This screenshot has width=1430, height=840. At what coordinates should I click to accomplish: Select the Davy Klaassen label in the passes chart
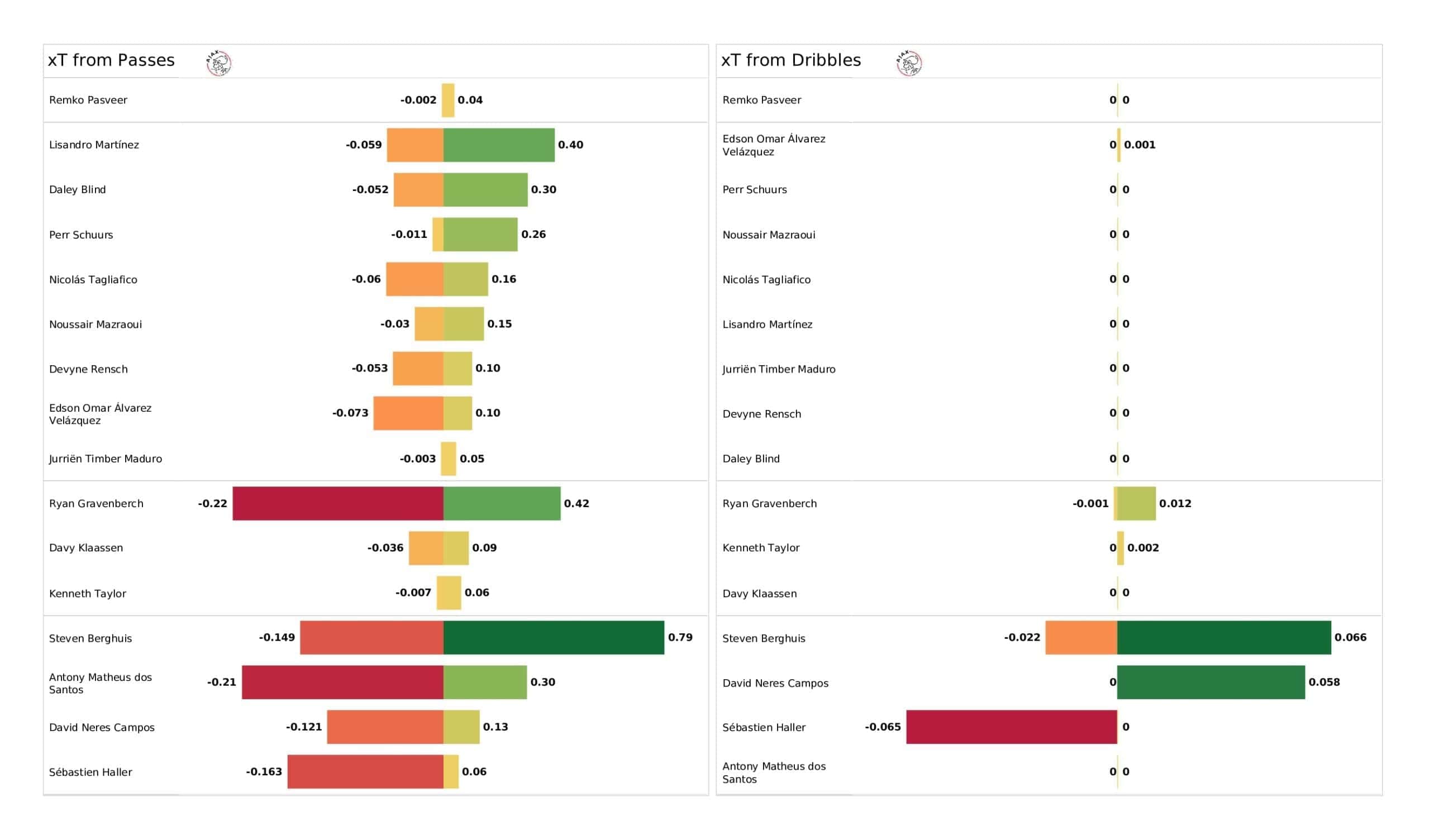click(x=85, y=548)
